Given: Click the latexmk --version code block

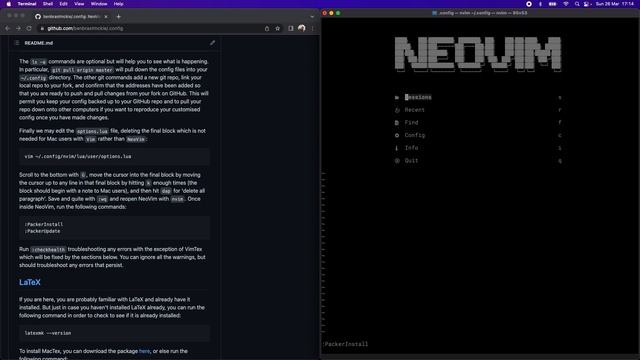Looking at the screenshot, I should 114,333.
